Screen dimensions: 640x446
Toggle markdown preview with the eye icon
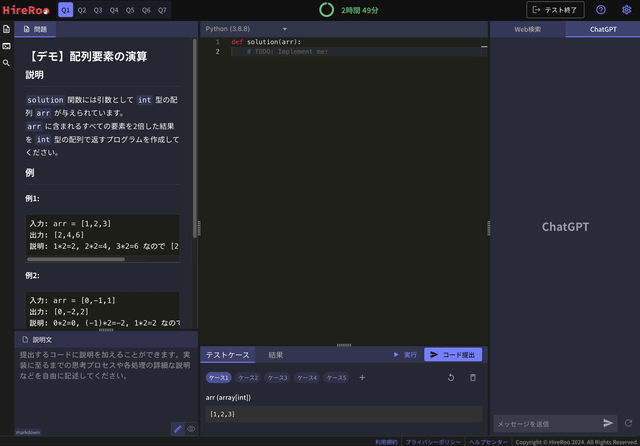click(x=191, y=429)
